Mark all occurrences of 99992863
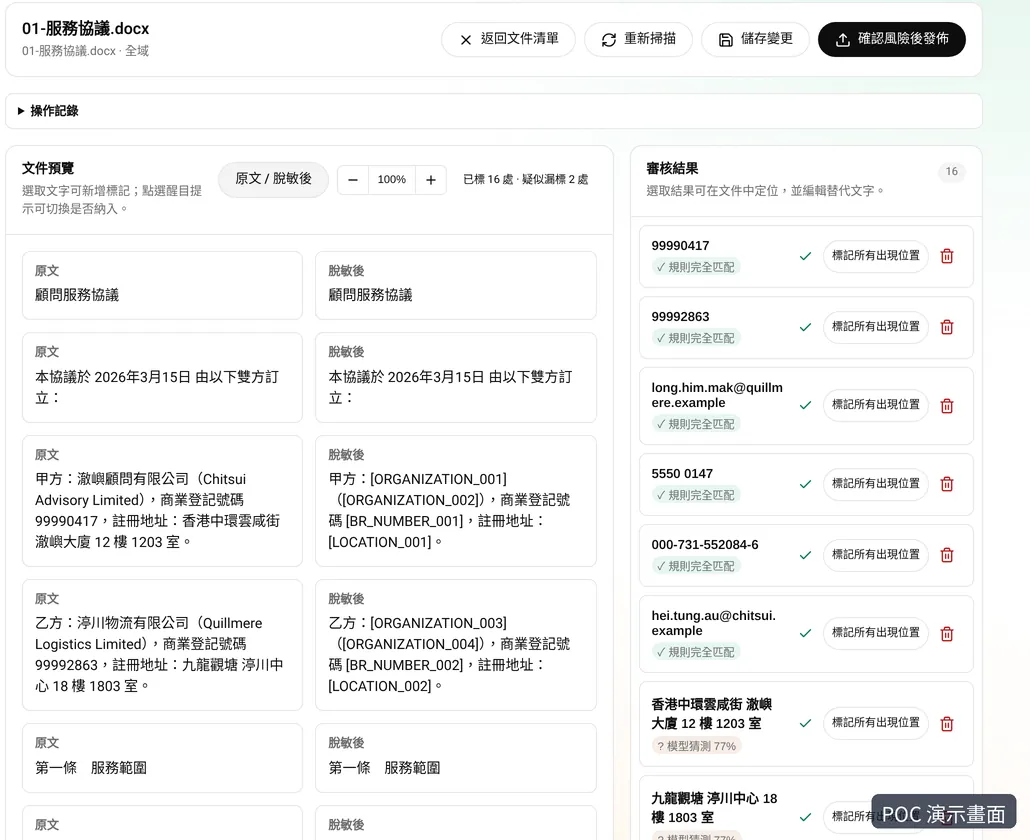 click(x=876, y=327)
